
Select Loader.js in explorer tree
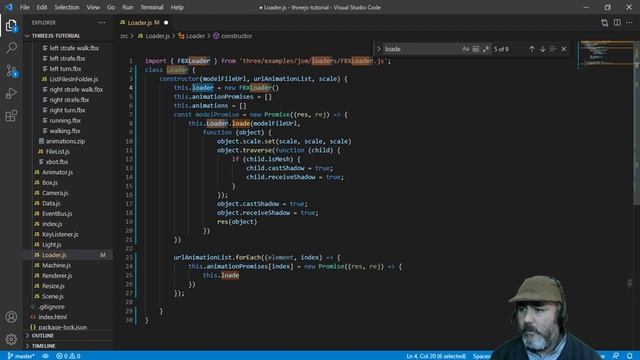coord(68,255)
